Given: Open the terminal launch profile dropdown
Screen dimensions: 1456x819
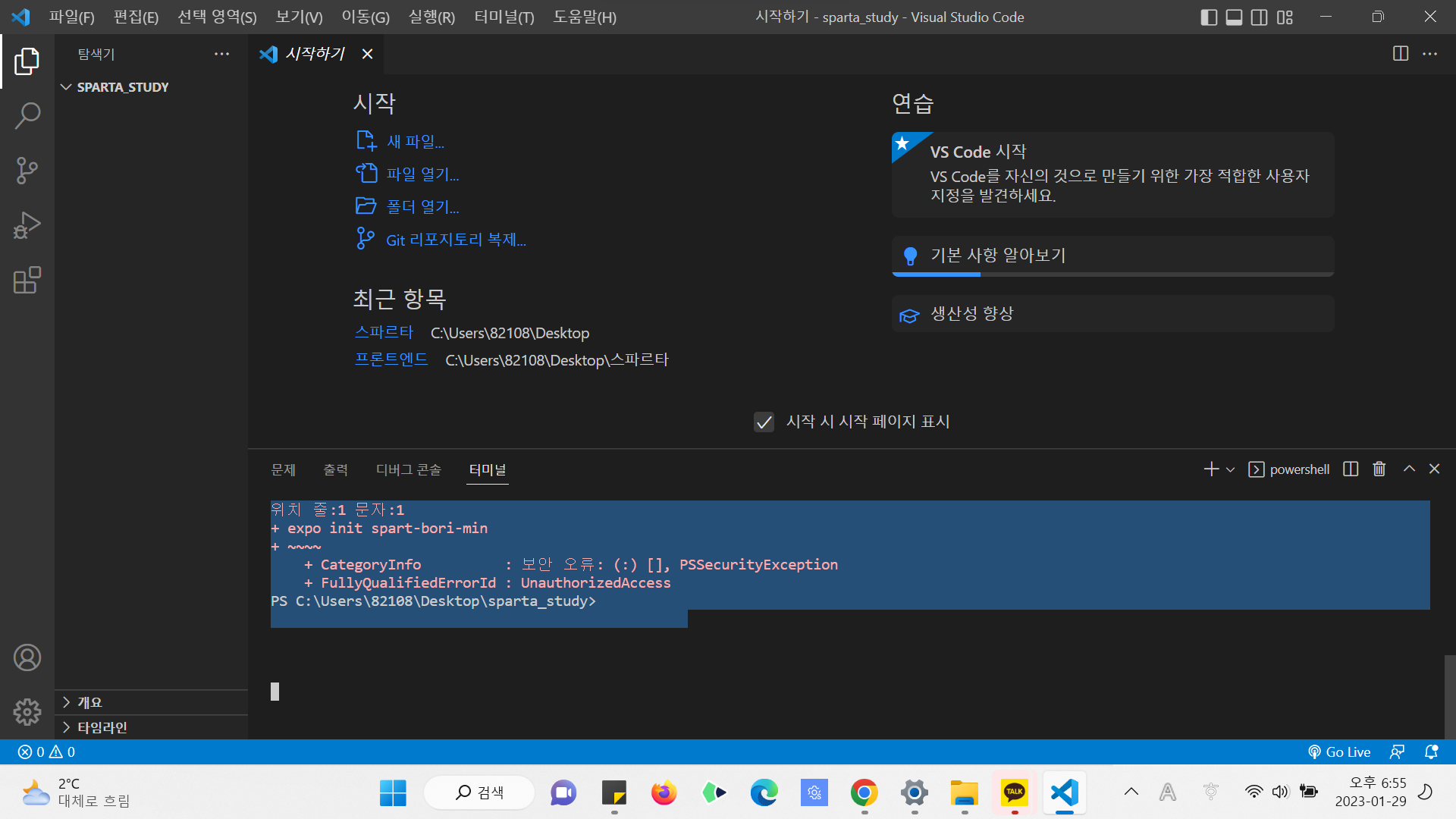Looking at the screenshot, I should click(x=1230, y=470).
